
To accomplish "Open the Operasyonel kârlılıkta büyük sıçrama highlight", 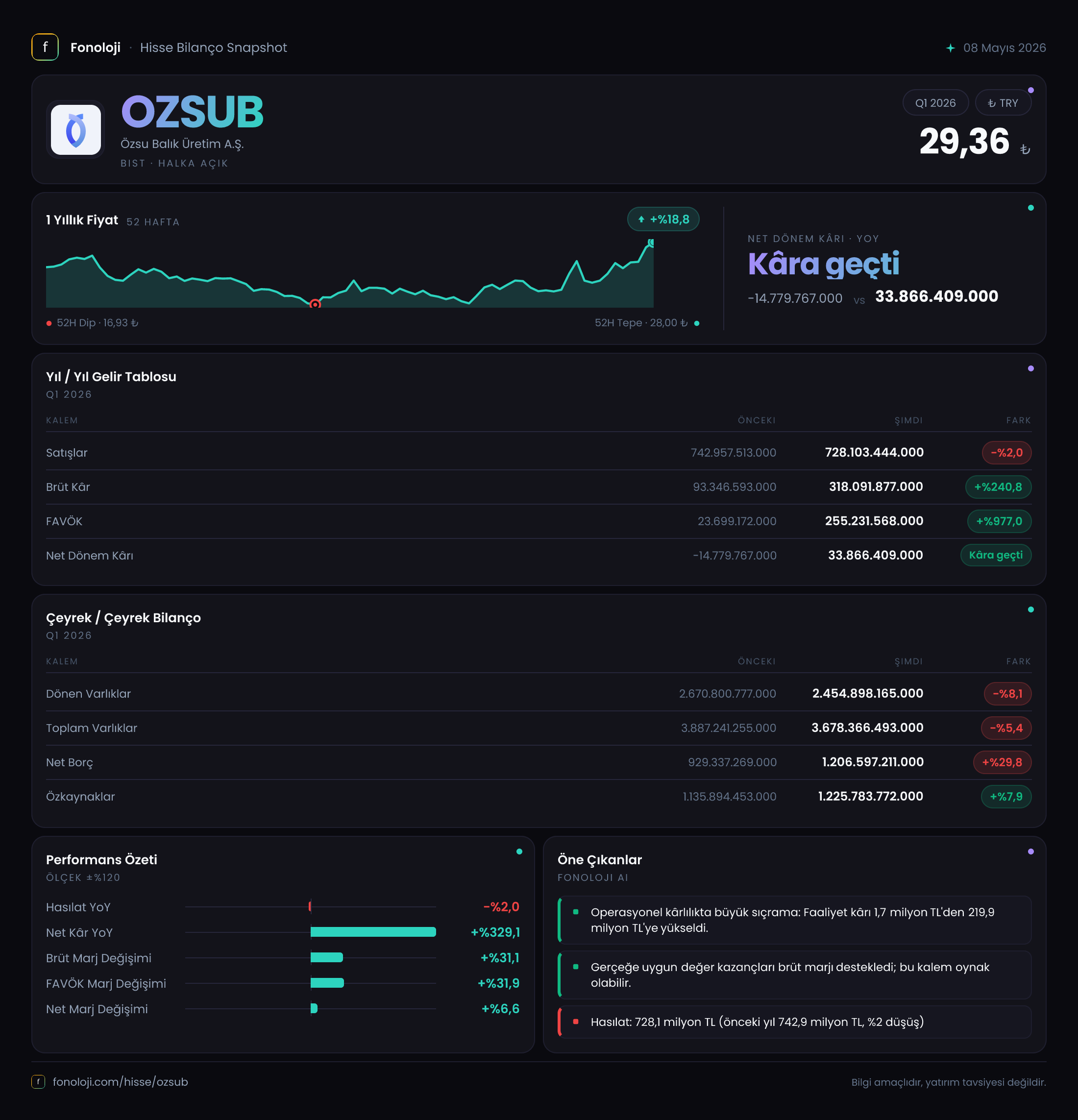I will click(x=794, y=920).
